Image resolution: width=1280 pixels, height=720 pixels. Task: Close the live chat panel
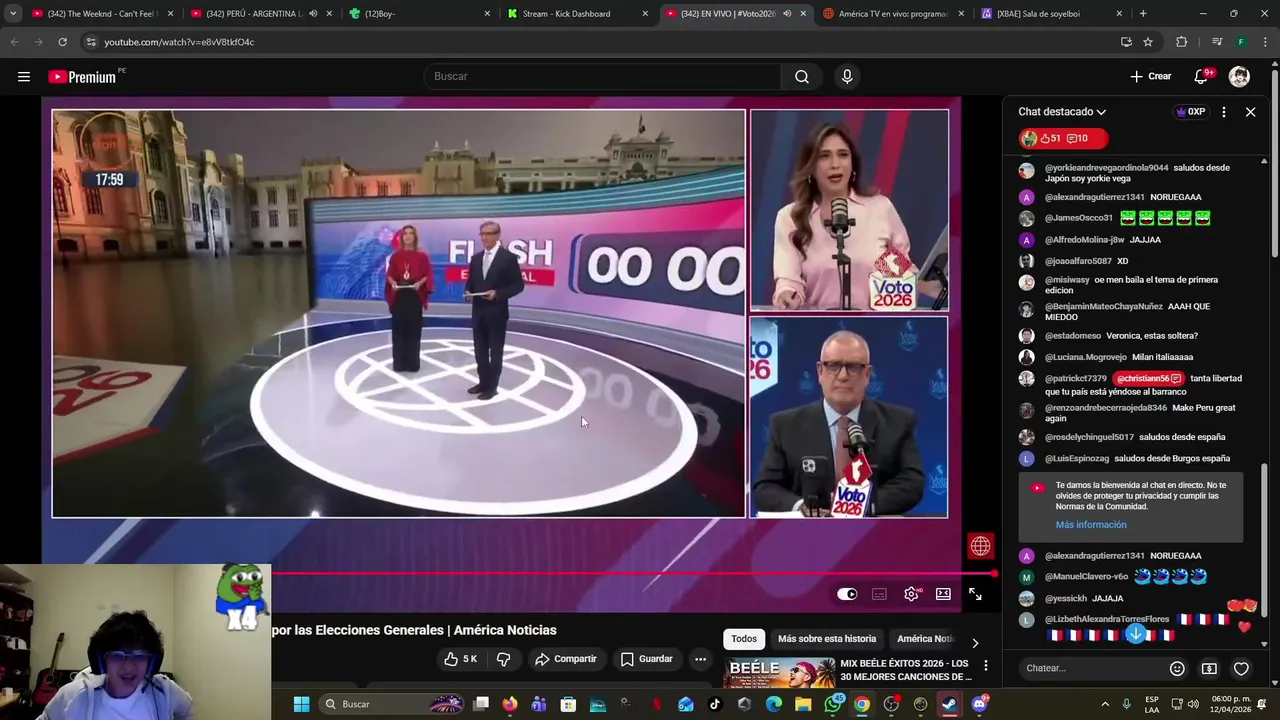[x=1250, y=112]
